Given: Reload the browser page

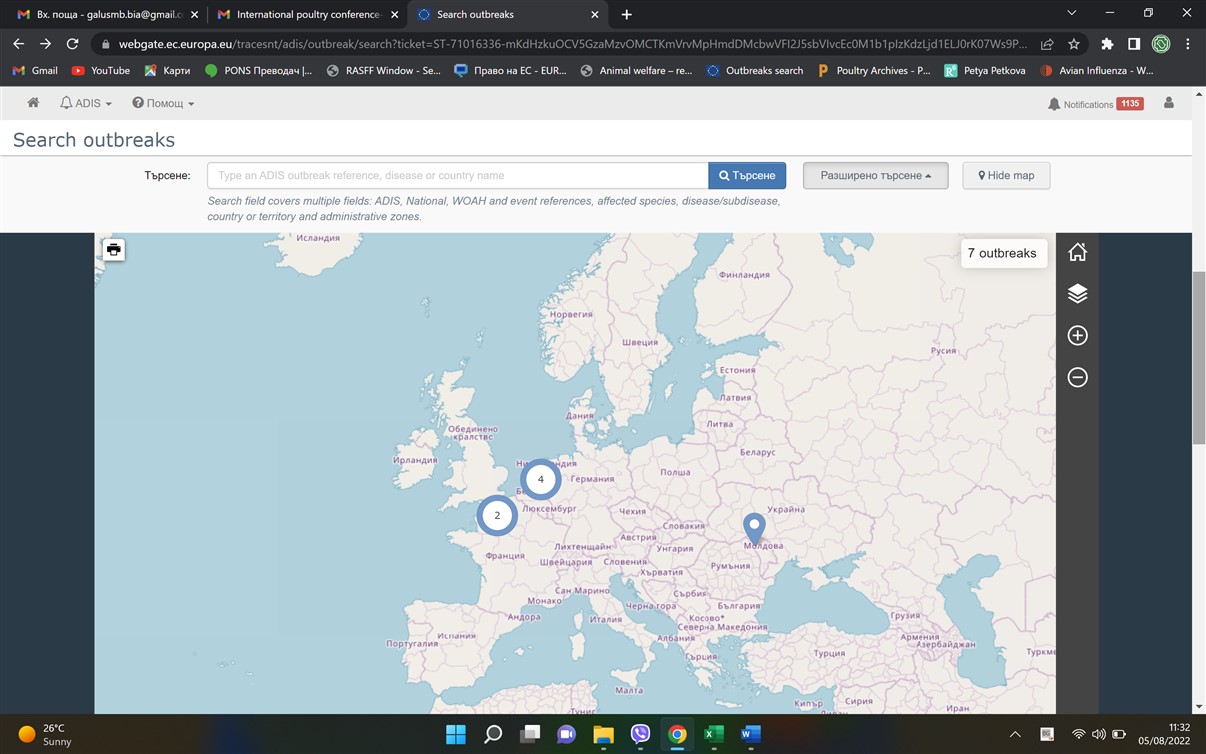Looking at the screenshot, I should (x=72, y=44).
